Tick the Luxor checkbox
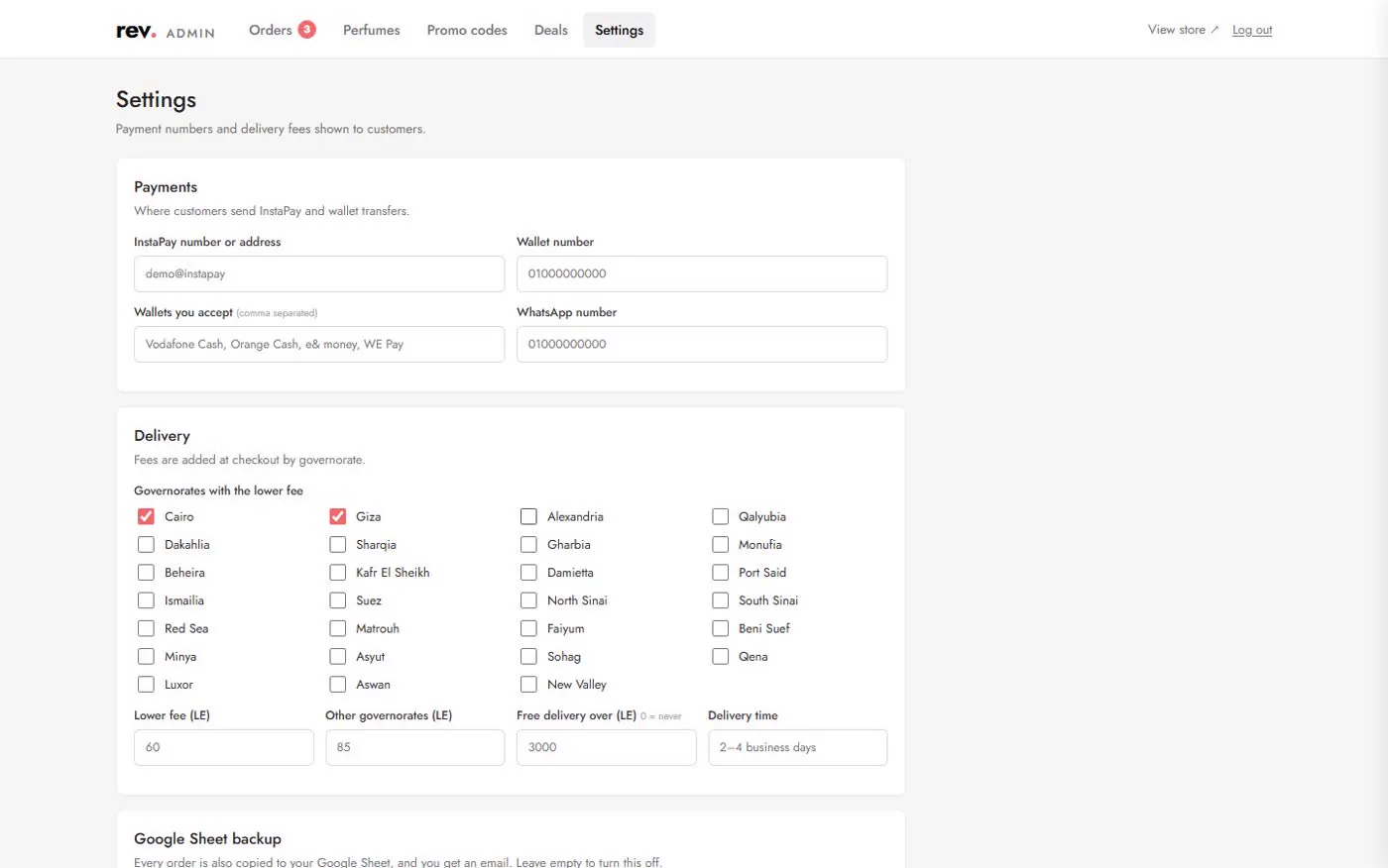The width and height of the screenshot is (1388, 868). click(146, 685)
